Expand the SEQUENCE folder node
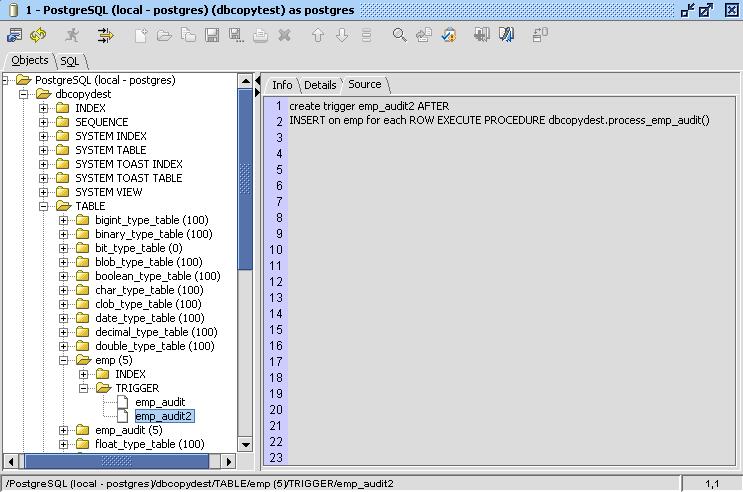This screenshot has height=492, width=743. coord(44,122)
